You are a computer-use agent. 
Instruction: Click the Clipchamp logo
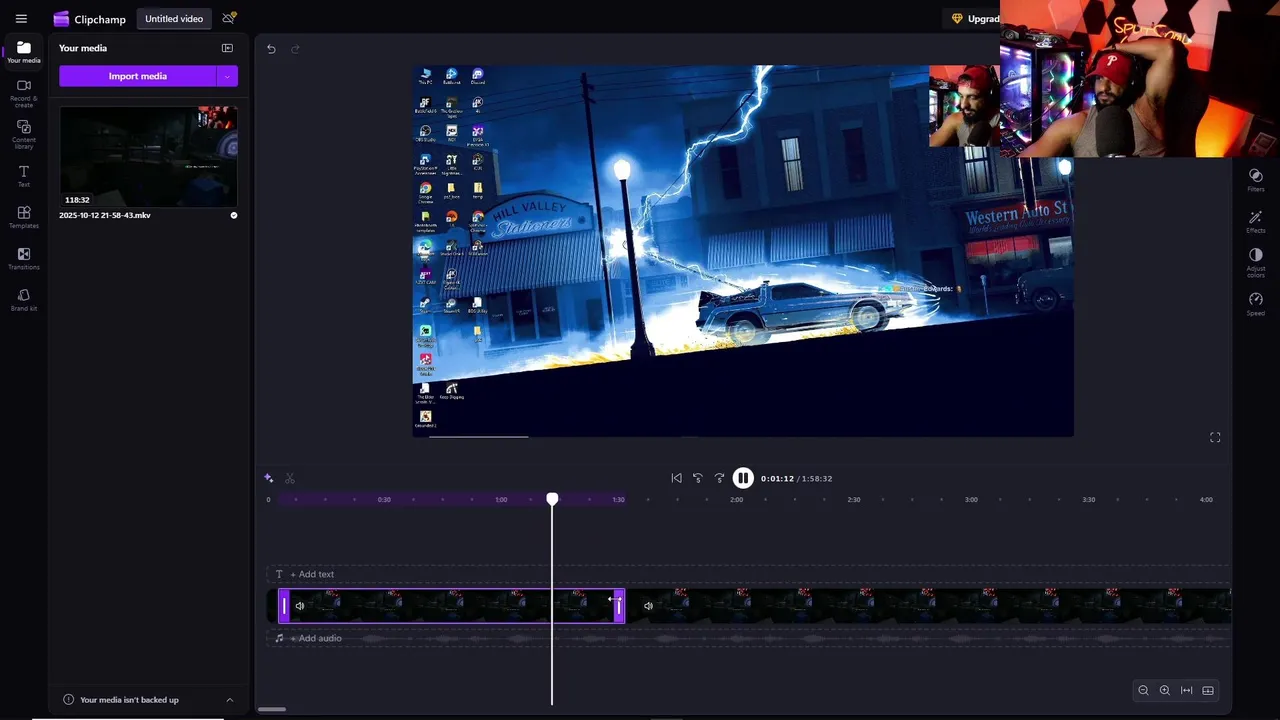[x=89, y=19]
